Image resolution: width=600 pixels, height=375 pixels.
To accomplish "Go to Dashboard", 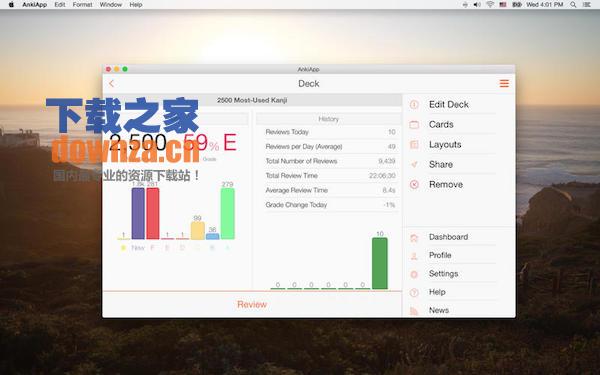I will pyautogui.click(x=448, y=237).
